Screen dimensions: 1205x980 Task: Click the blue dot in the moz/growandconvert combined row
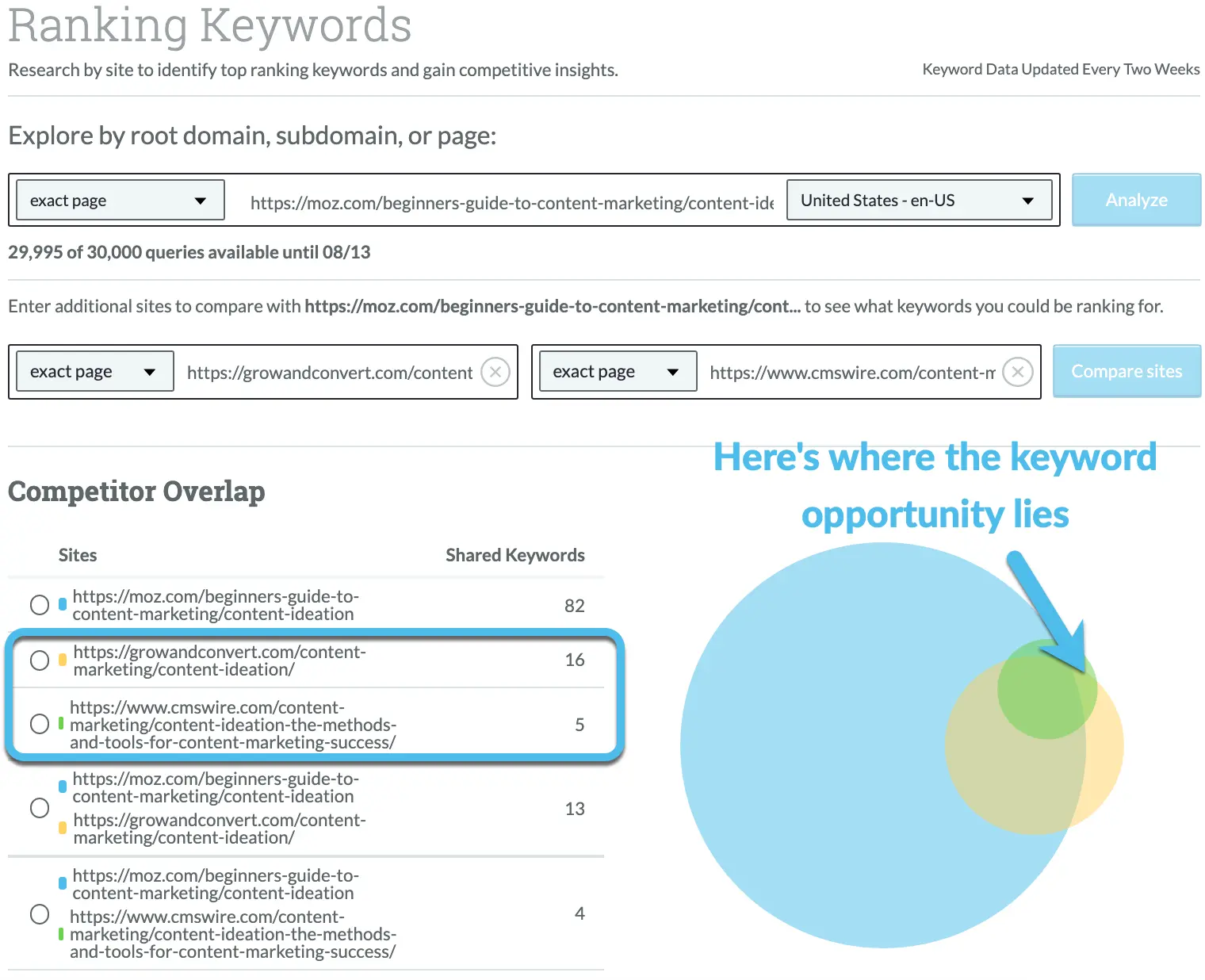[x=62, y=786]
